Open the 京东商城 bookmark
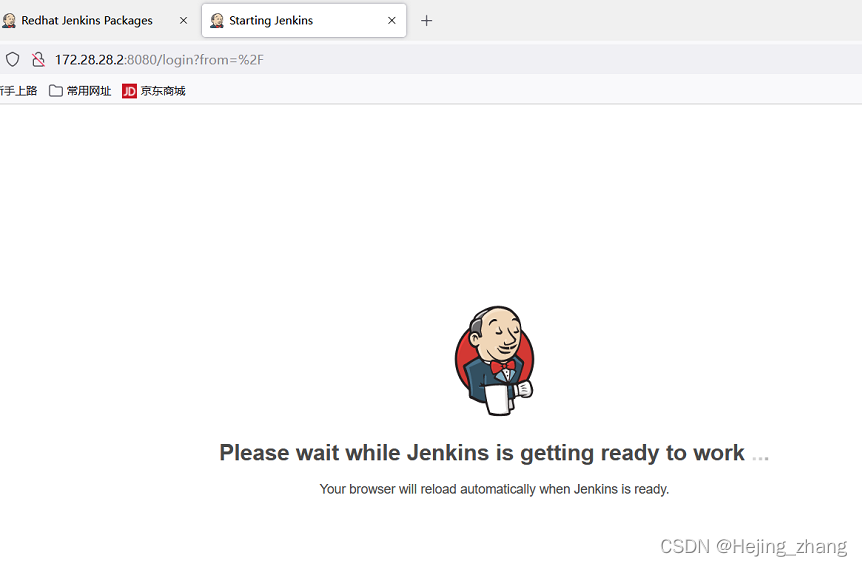862x566 pixels. [x=154, y=91]
